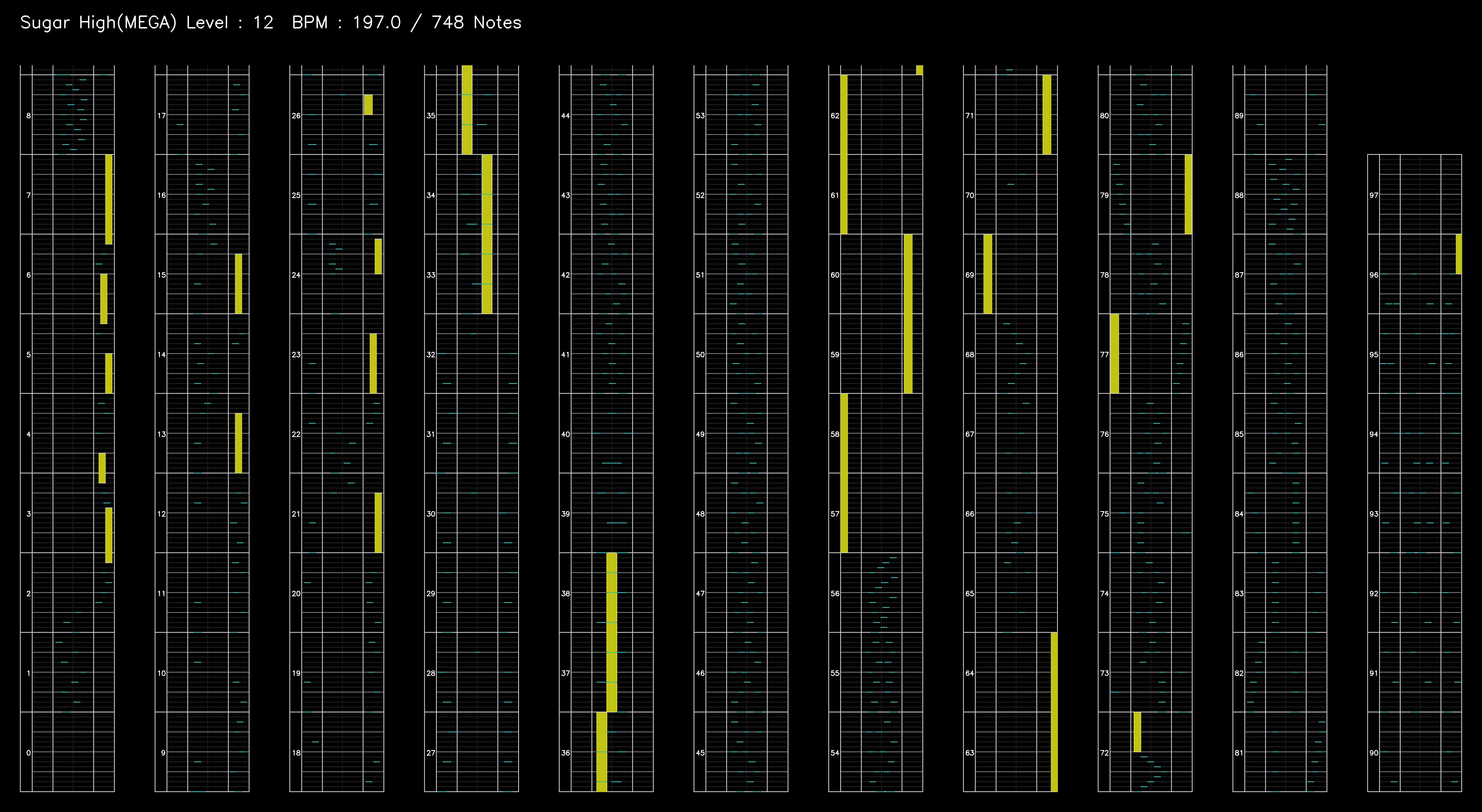
Task: Select measure number 26 label
Action: coord(296,116)
